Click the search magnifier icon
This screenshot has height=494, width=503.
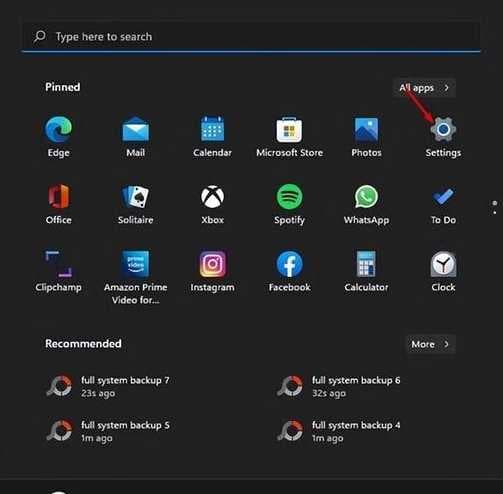[x=40, y=36]
